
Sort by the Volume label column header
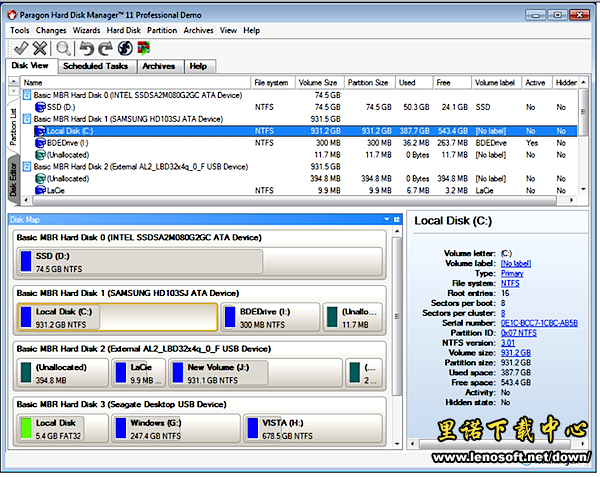[x=496, y=83]
